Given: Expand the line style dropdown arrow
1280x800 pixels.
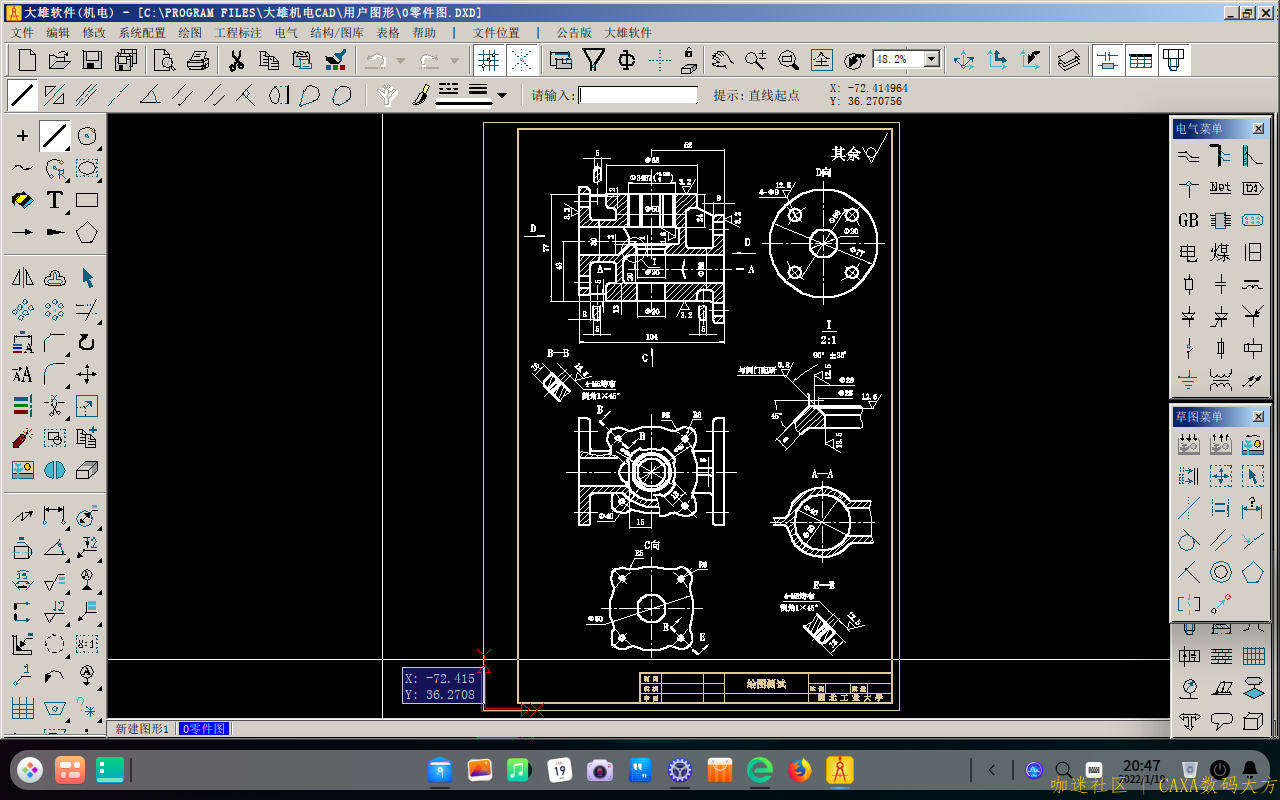Looking at the screenshot, I should click(502, 95).
